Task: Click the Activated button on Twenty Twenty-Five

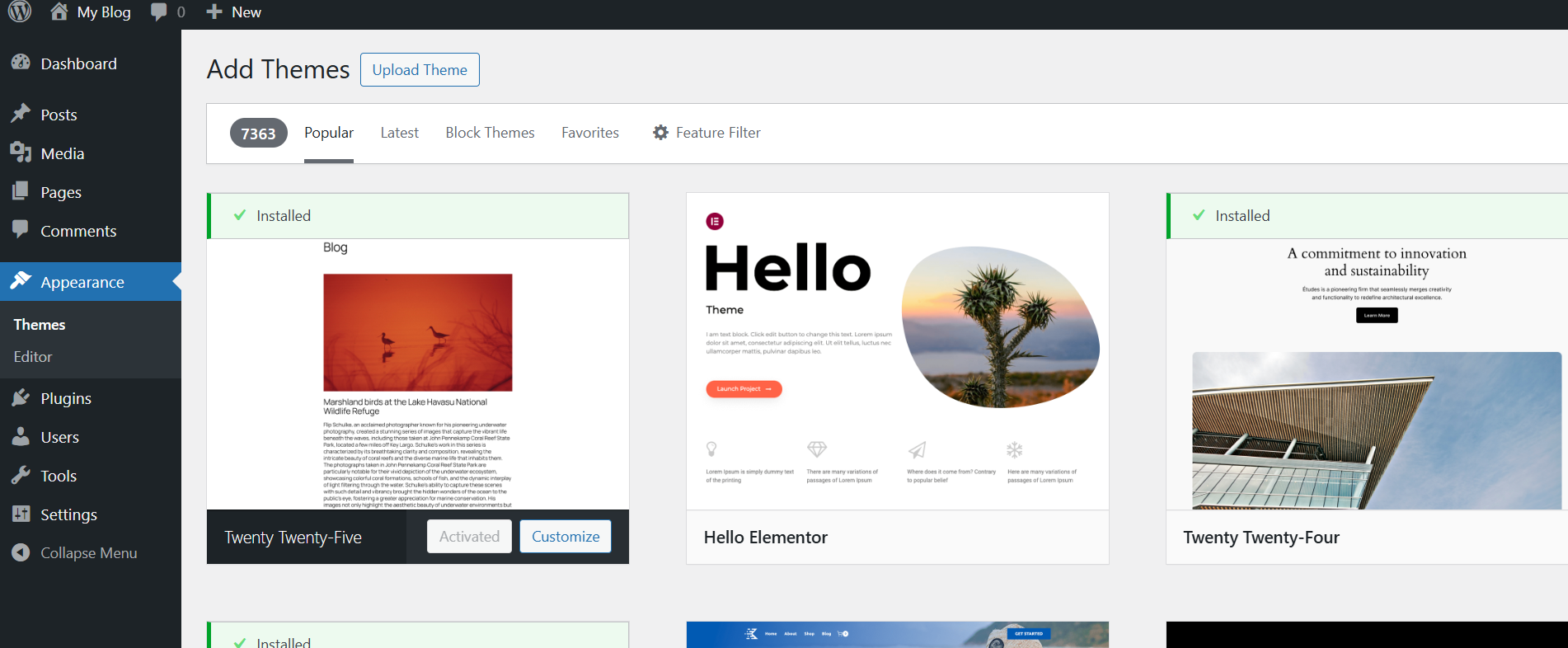Action: coord(469,536)
